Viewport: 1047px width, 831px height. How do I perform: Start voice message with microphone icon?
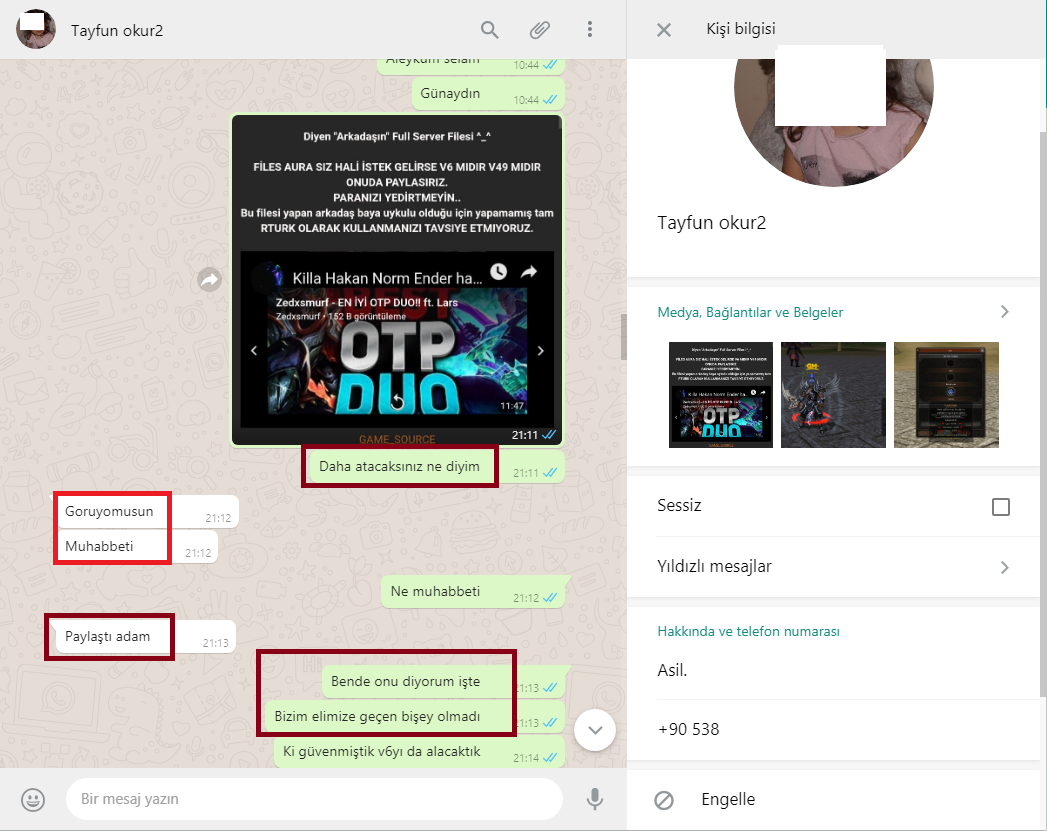click(x=594, y=799)
